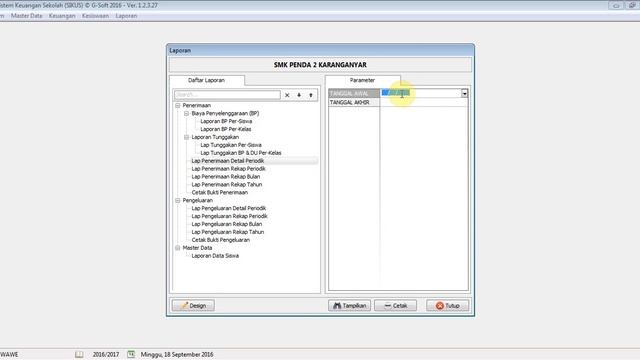The height and width of the screenshot is (360, 640).
Task: Click the Master Data tree label
Action: [197, 248]
